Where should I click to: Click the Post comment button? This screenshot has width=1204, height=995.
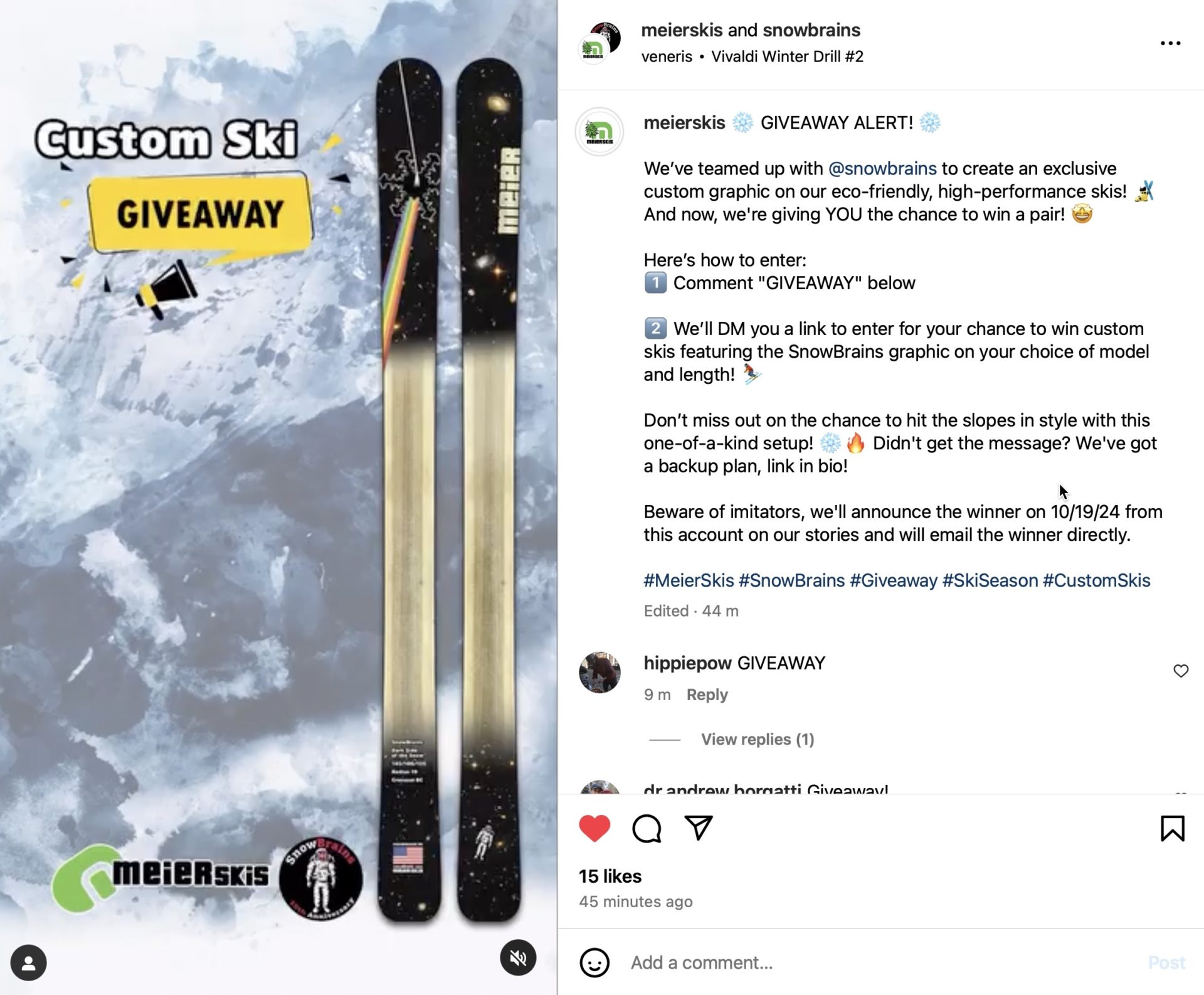coord(1166,962)
